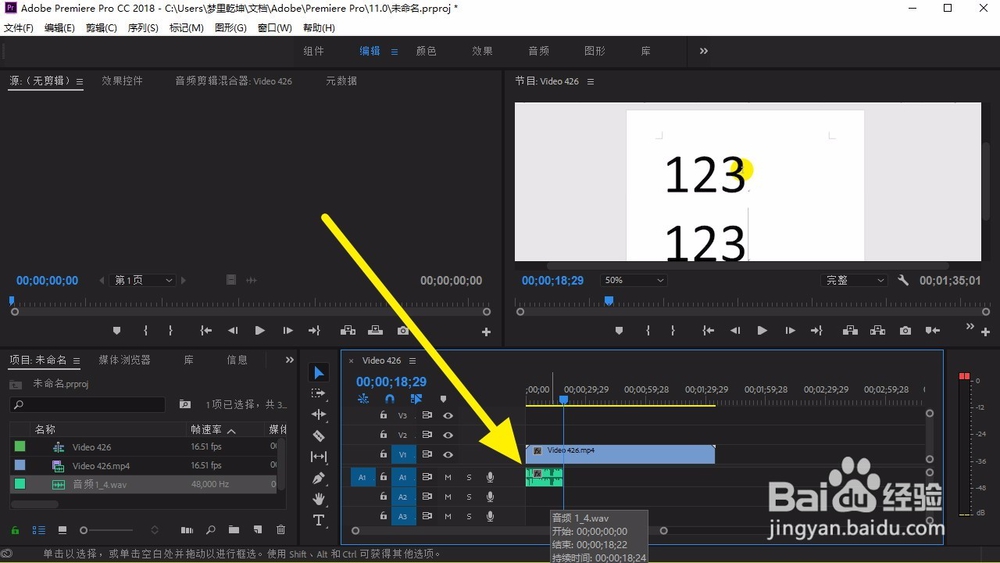Open playback resolution 完整 dropdown
Image resolution: width=1000 pixels, height=563 pixels.
click(854, 280)
